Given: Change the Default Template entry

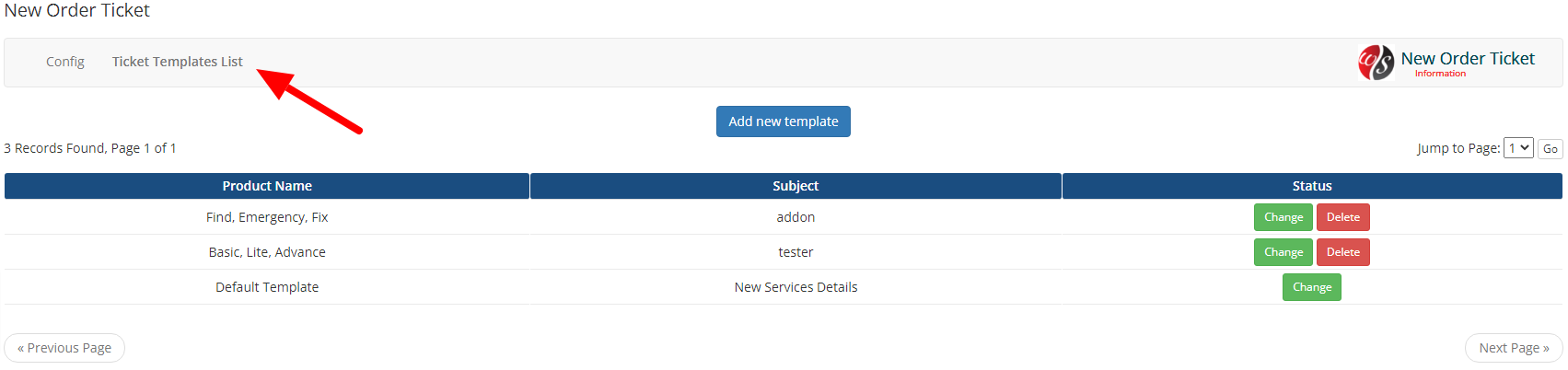Looking at the screenshot, I should [1312, 287].
